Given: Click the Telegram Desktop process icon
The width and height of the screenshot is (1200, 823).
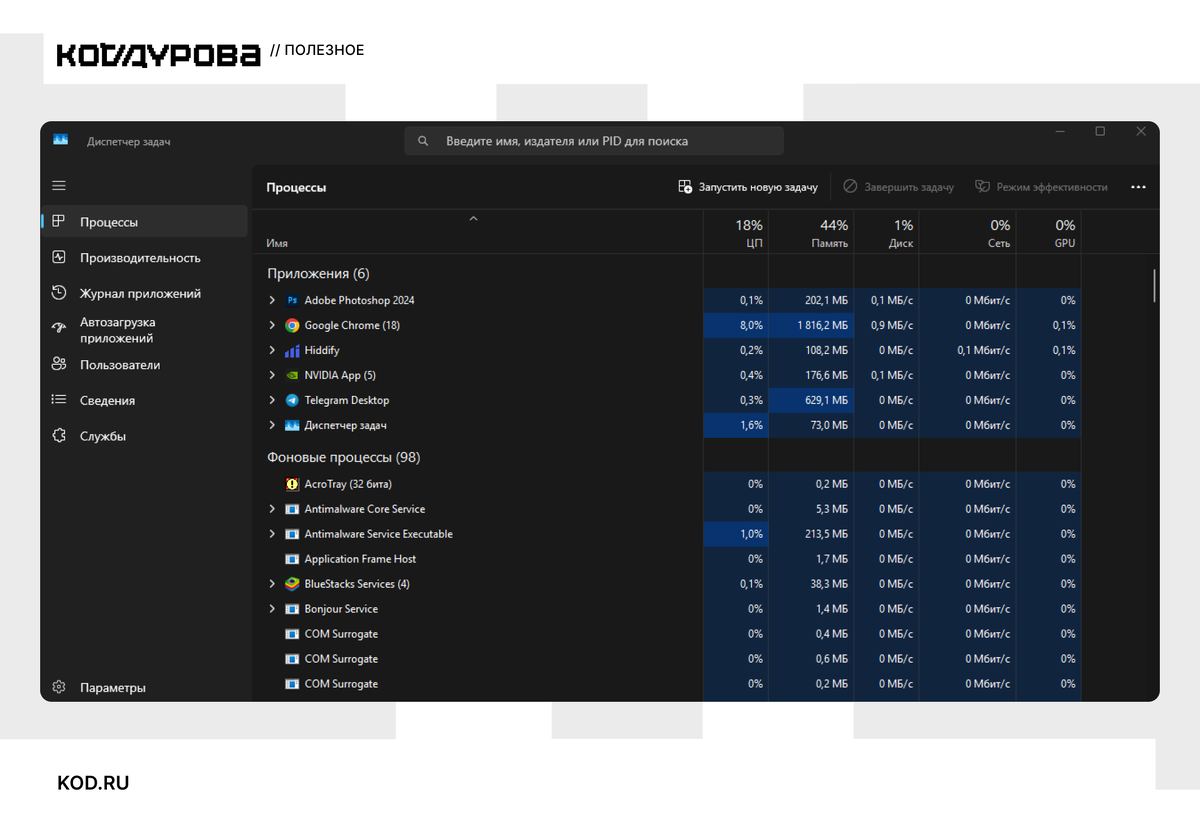Looking at the screenshot, I should [x=292, y=400].
